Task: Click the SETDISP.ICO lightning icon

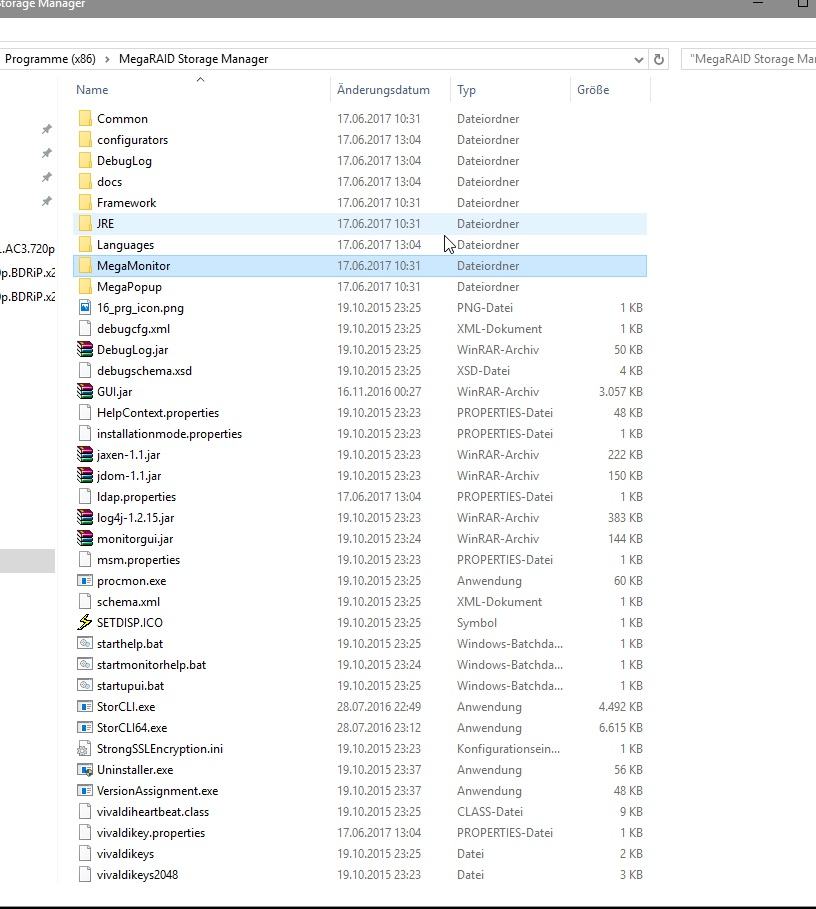Action: click(85, 623)
